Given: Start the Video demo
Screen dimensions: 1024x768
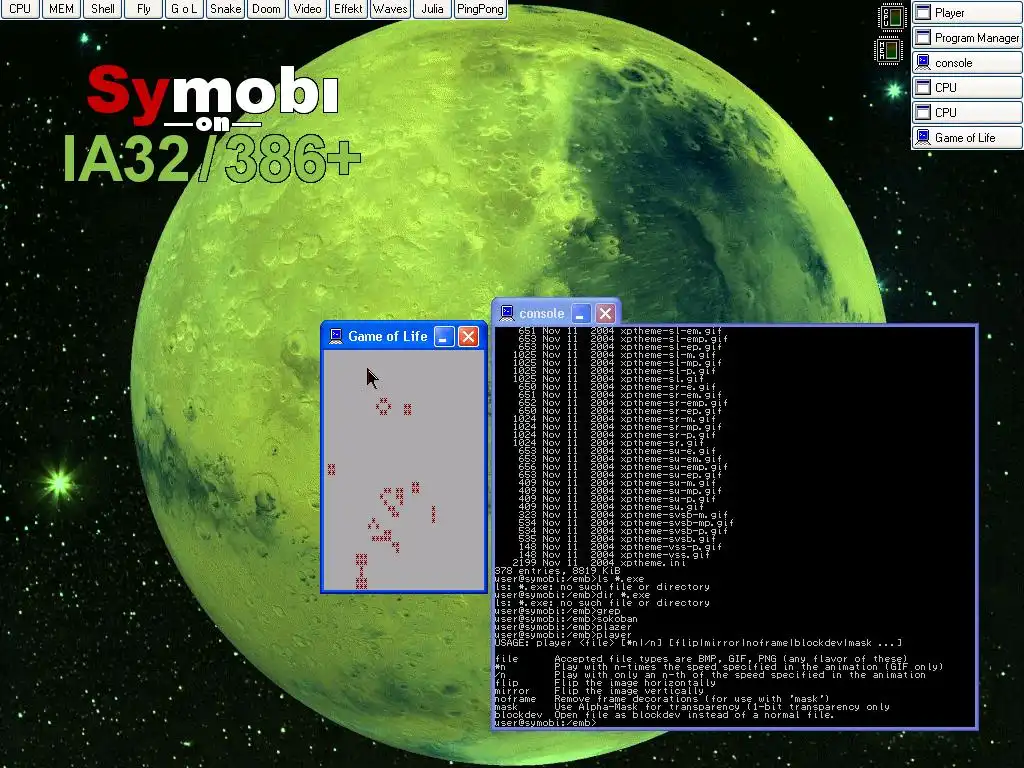Looking at the screenshot, I should coord(307,9).
